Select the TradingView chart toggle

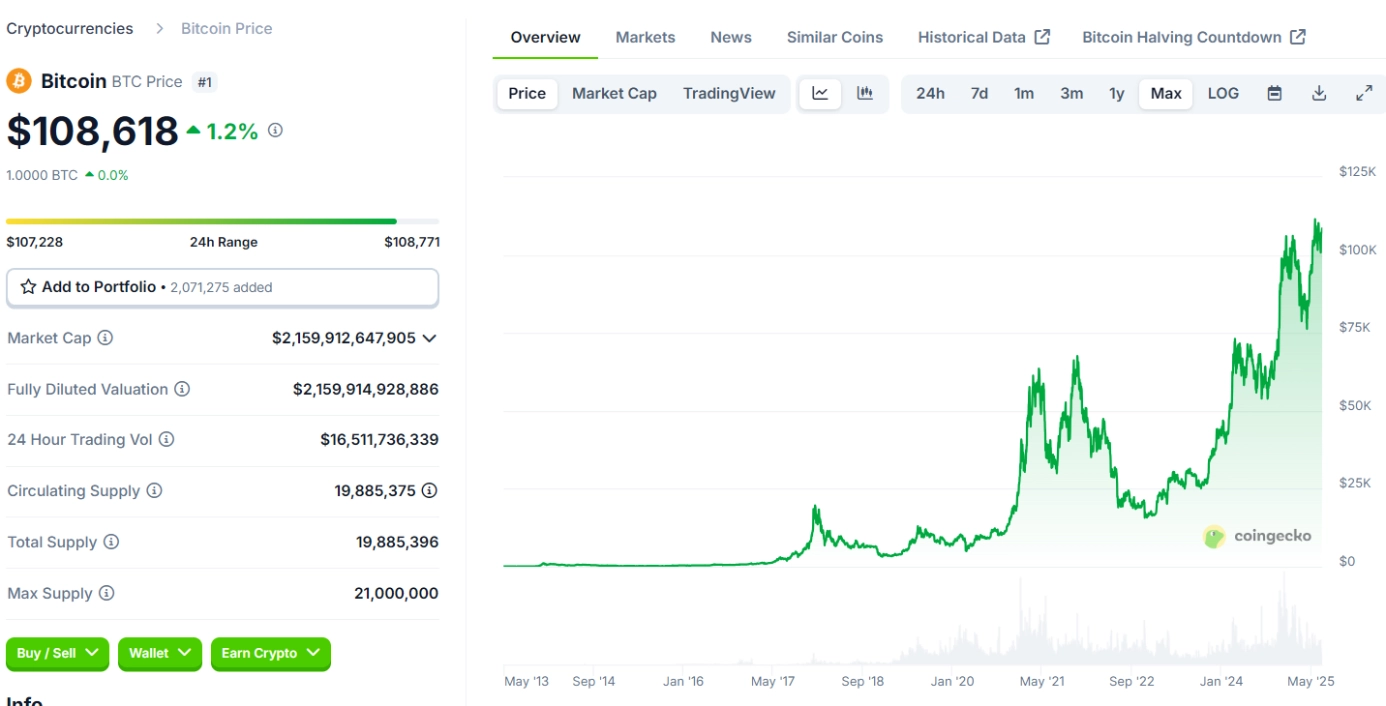click(729, 93)
